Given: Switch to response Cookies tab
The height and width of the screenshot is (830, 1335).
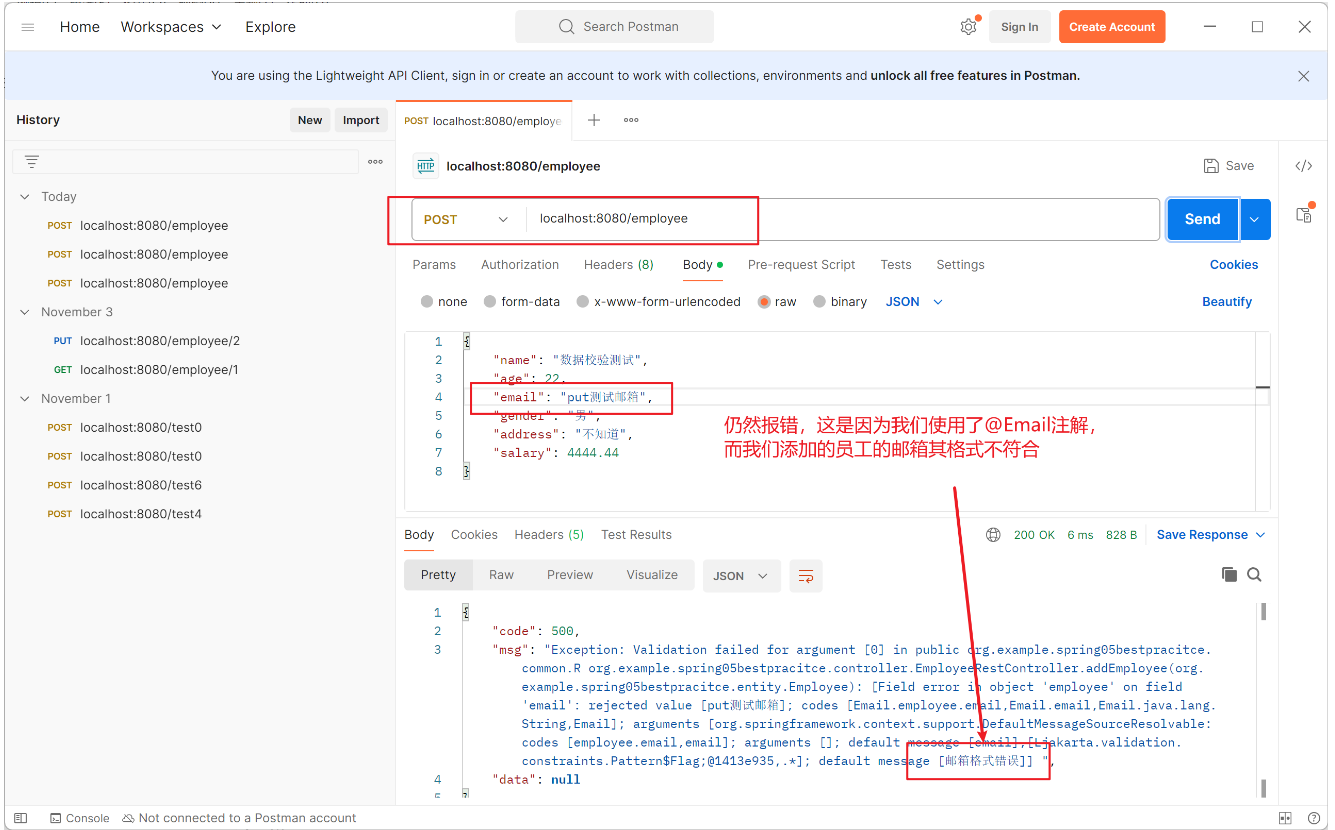Looking at the screenshot, I should coord(474,535).
